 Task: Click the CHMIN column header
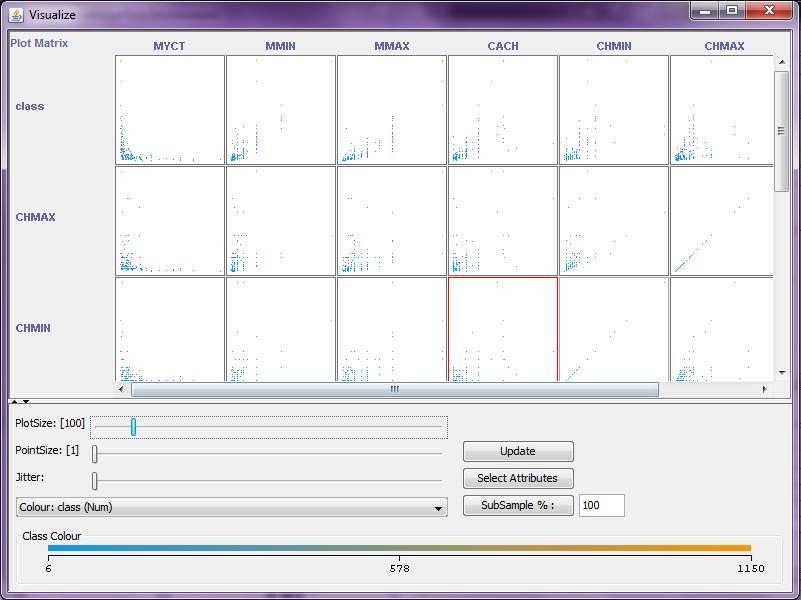(614, 46)
